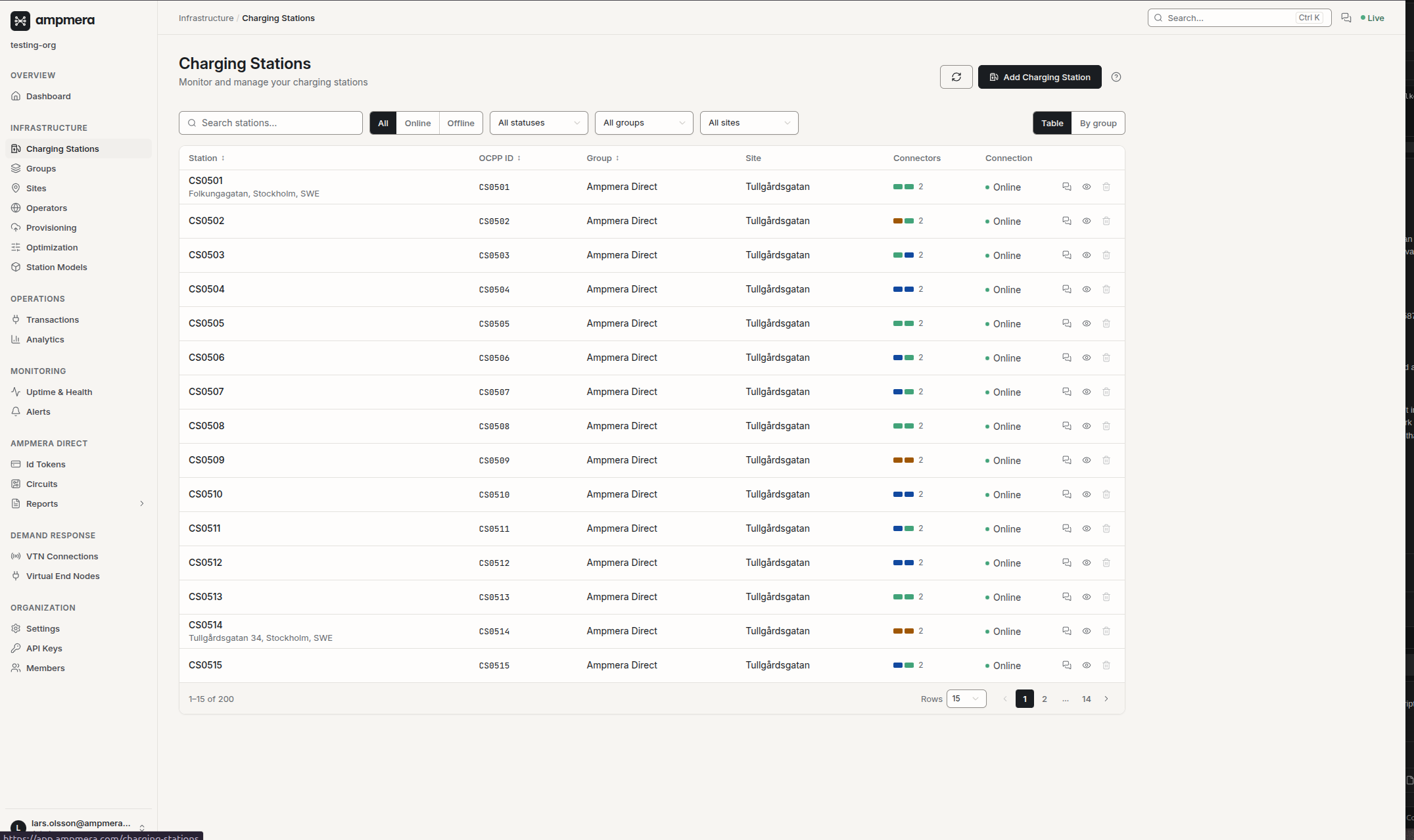Open API Keys in sidebar

point(78,648)
